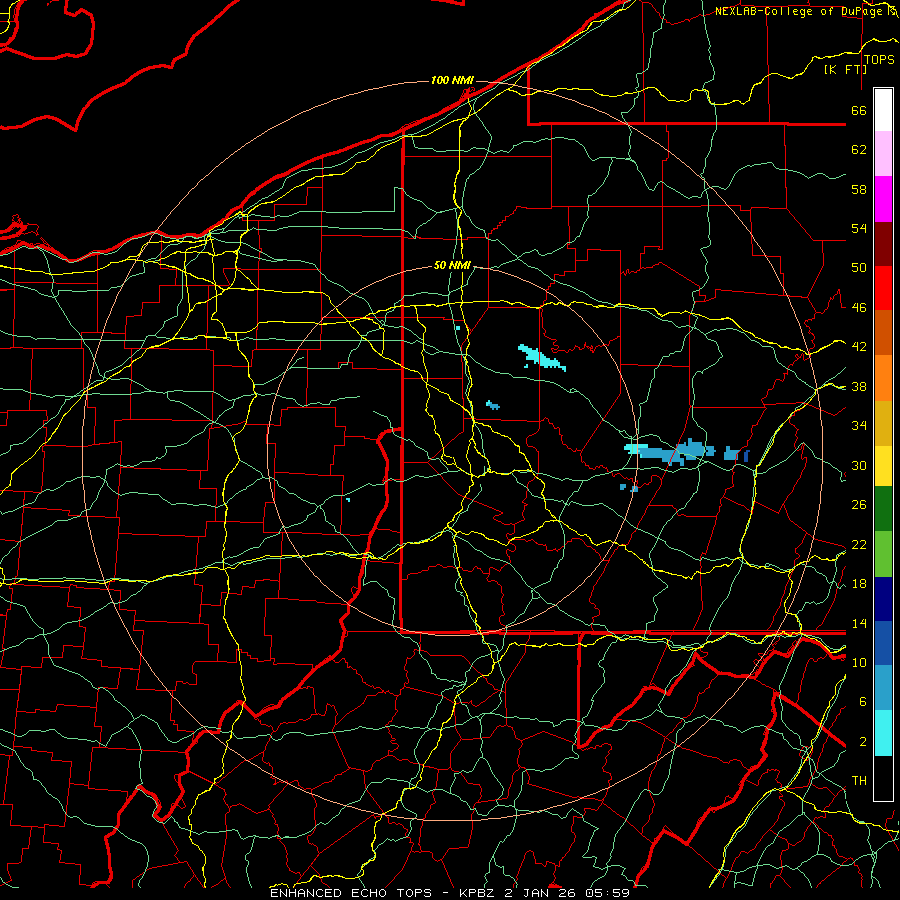The width and height of the screenshot is (900, 900).
Task: Click the legend value '58'
Action: point(859,189)
